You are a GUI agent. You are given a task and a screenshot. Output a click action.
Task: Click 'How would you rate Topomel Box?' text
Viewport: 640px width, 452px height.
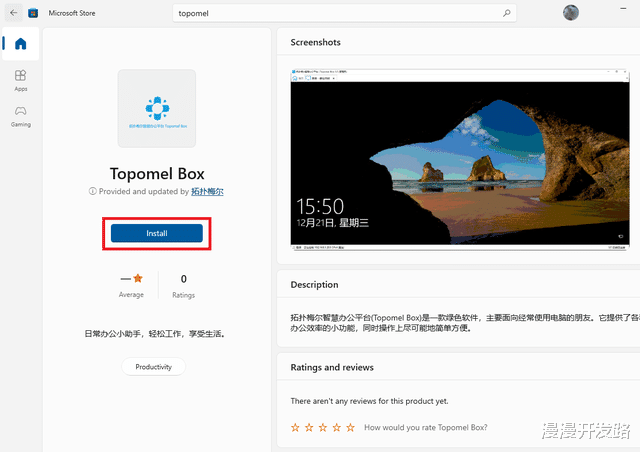pyautogui.click(x=426, y=428)
